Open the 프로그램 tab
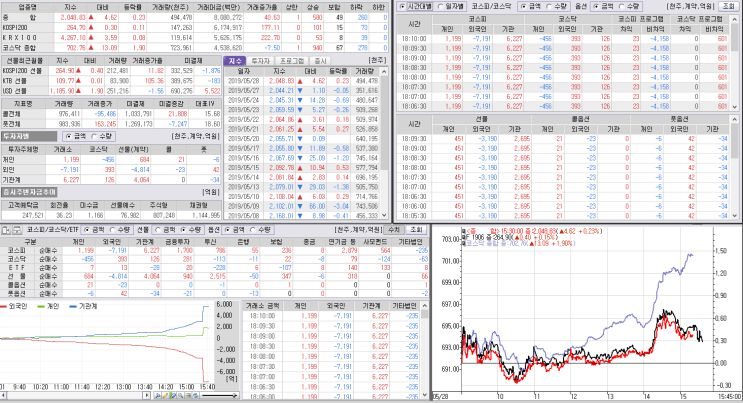Screen dimensions: 743x403 click(x=292, y=61)
